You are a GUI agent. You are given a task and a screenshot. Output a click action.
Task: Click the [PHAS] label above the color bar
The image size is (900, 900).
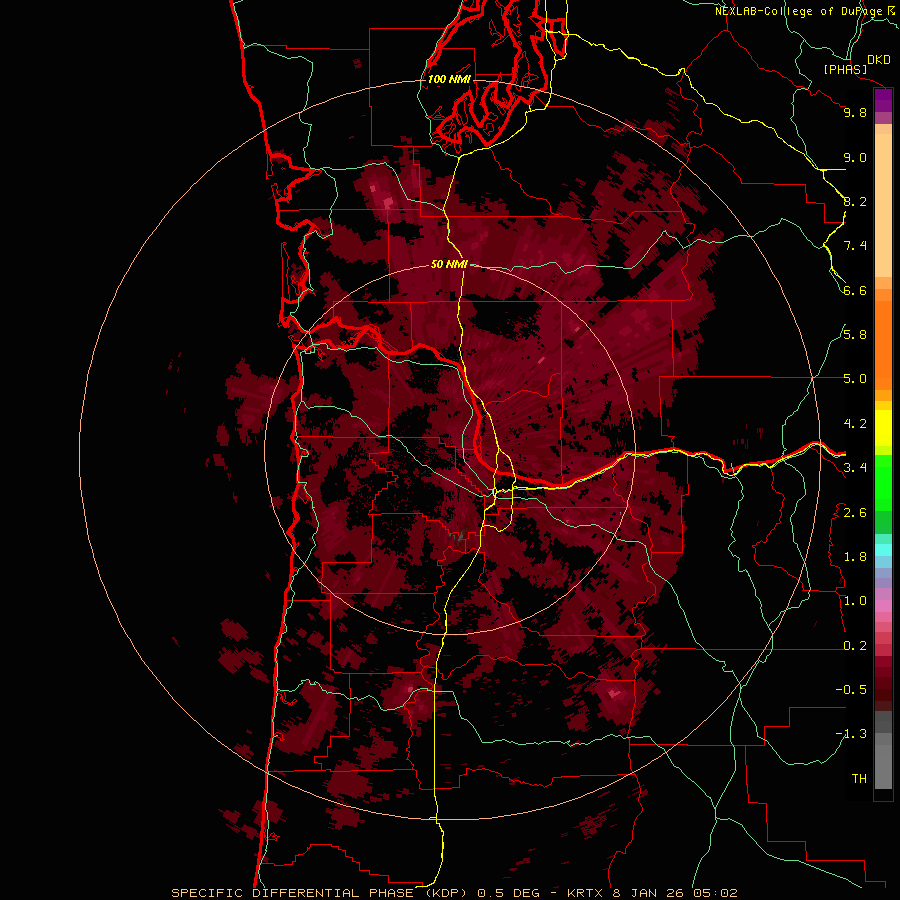(x=845, y=69)
